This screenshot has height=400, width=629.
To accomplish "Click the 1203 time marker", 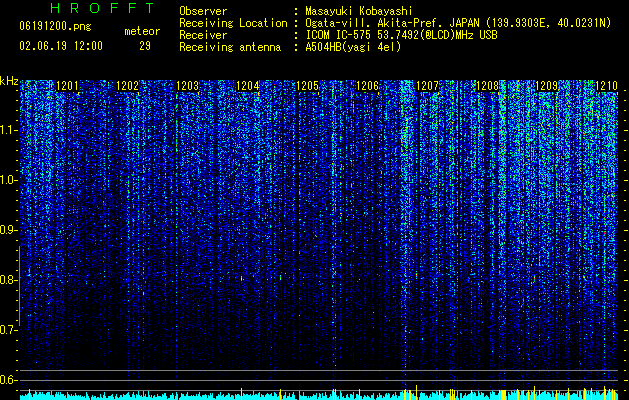I will [x=187, y=86].
